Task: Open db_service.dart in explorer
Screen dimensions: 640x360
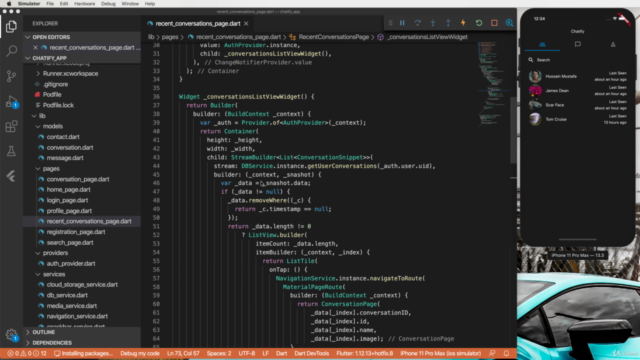Action: (x=67, y=296)
